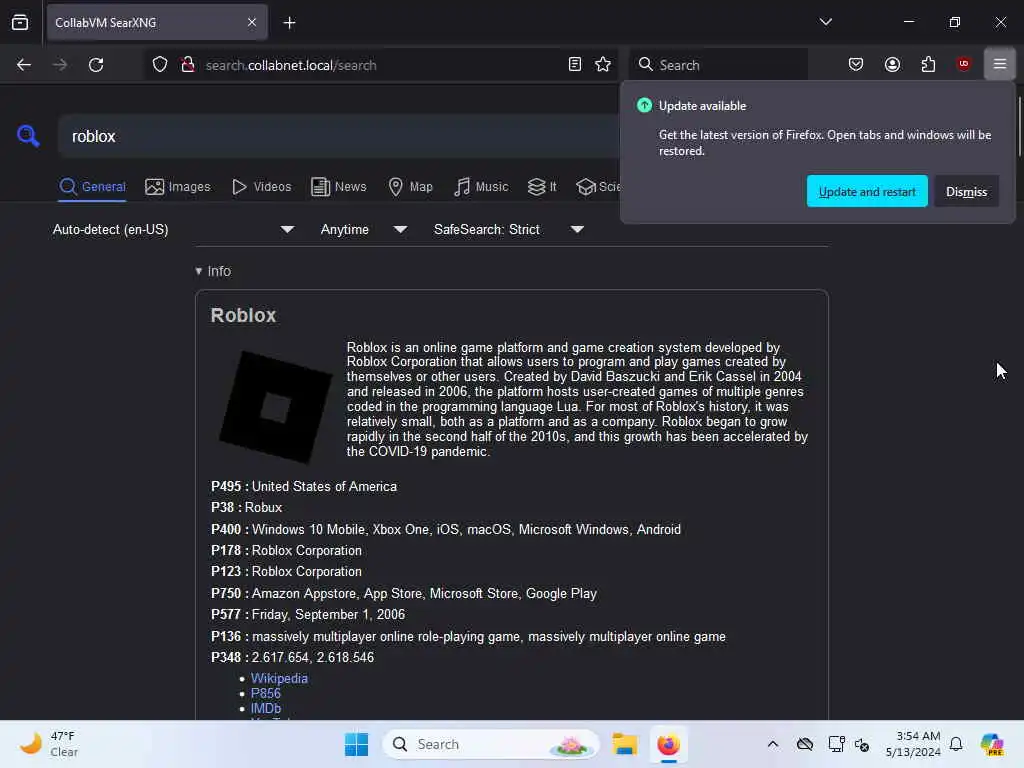Click the network display tray icon
This screenshot has height=768, width=1024.
[836, 744]
